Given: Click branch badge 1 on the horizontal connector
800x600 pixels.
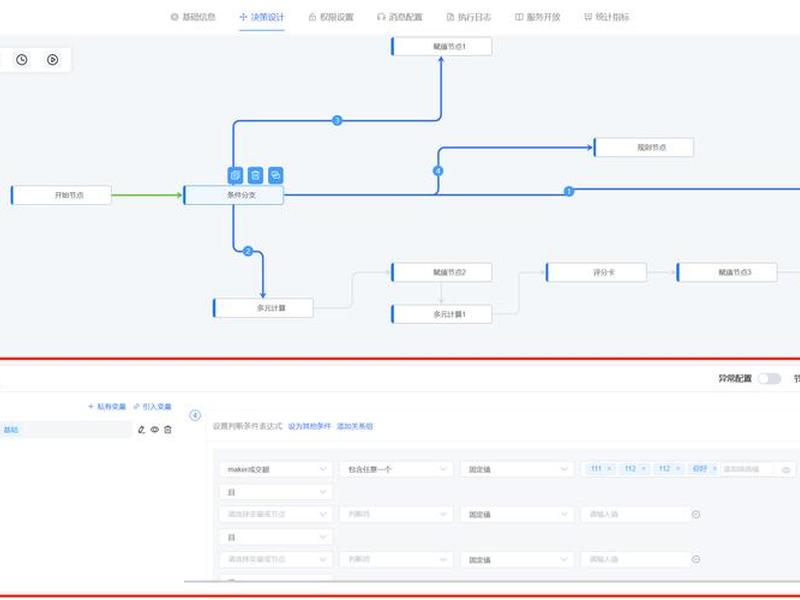Looking at the screenshot, I should pos(569,191).
